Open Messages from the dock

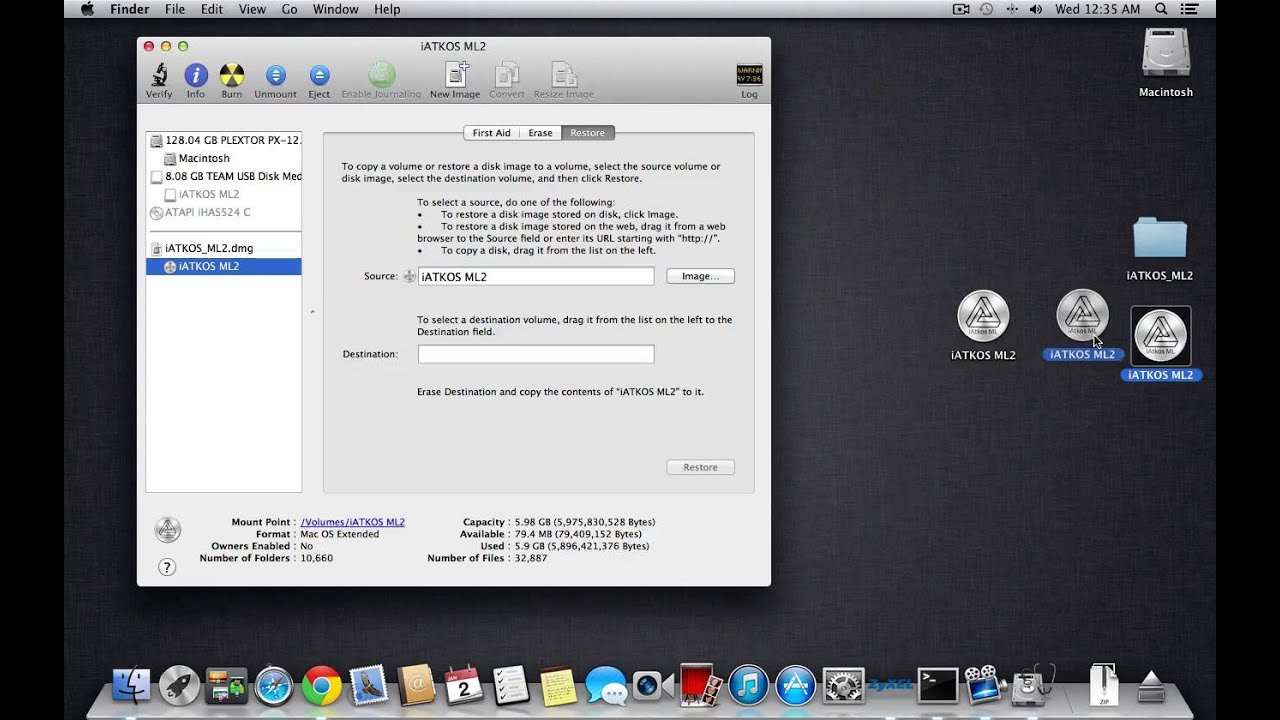[x=606, y=685]
